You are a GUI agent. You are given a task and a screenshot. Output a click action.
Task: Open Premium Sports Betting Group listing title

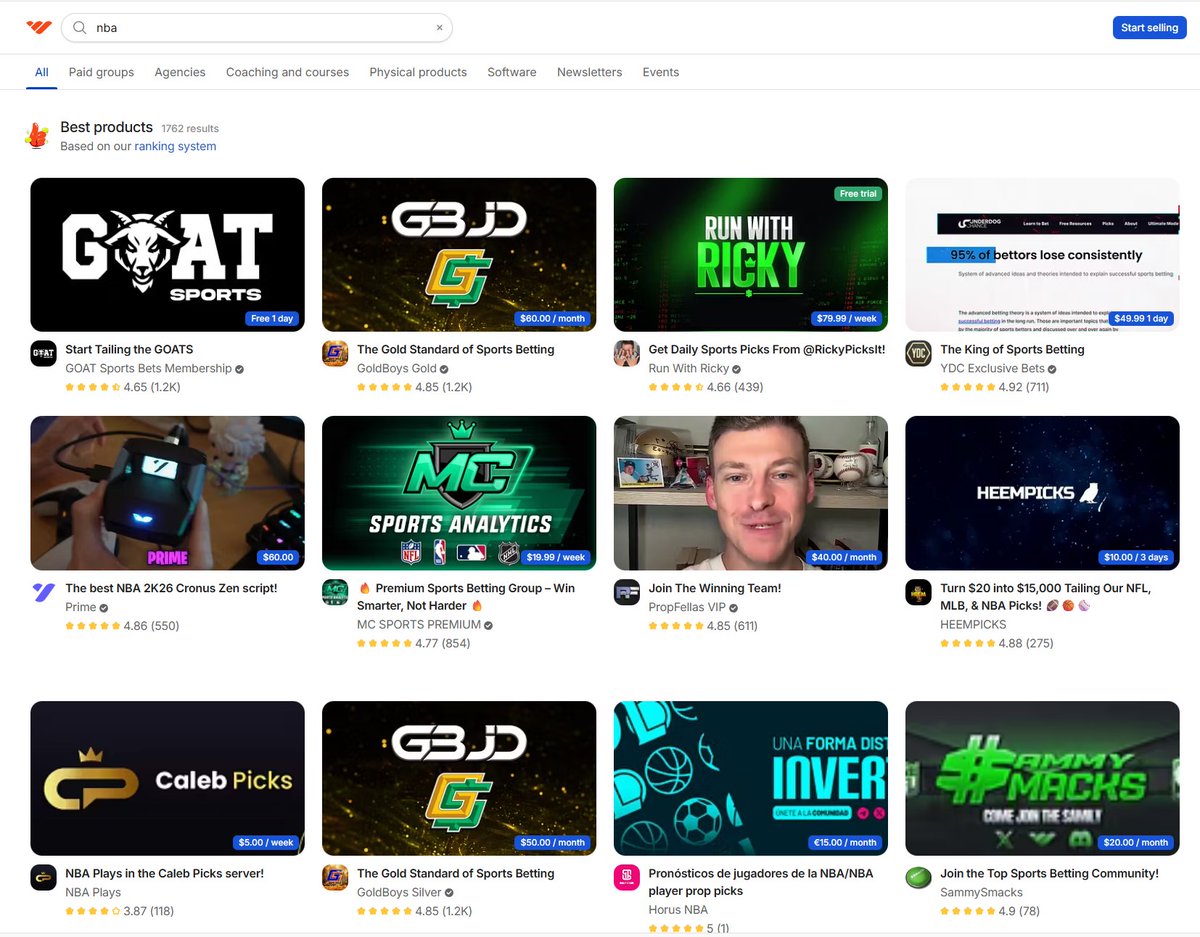[466, 596]
